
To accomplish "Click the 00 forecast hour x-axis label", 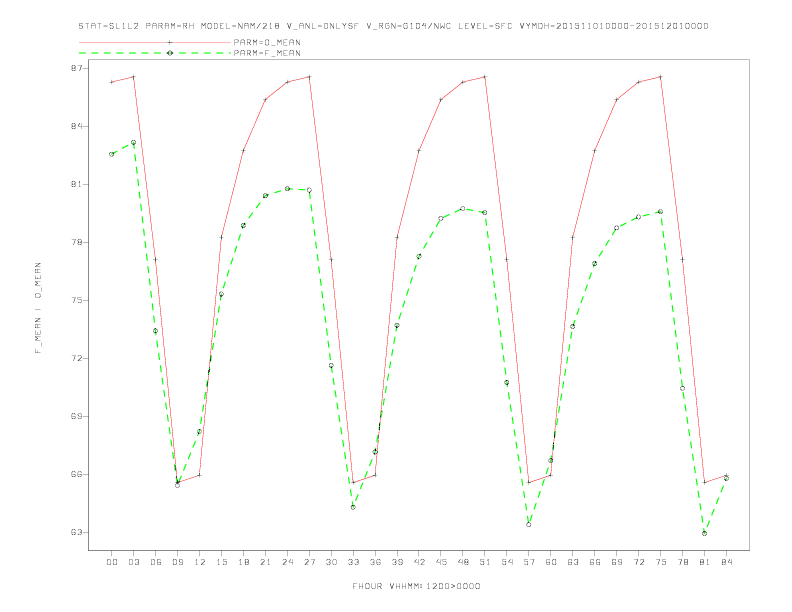I will pyautogui.click(x=112, y=562).
